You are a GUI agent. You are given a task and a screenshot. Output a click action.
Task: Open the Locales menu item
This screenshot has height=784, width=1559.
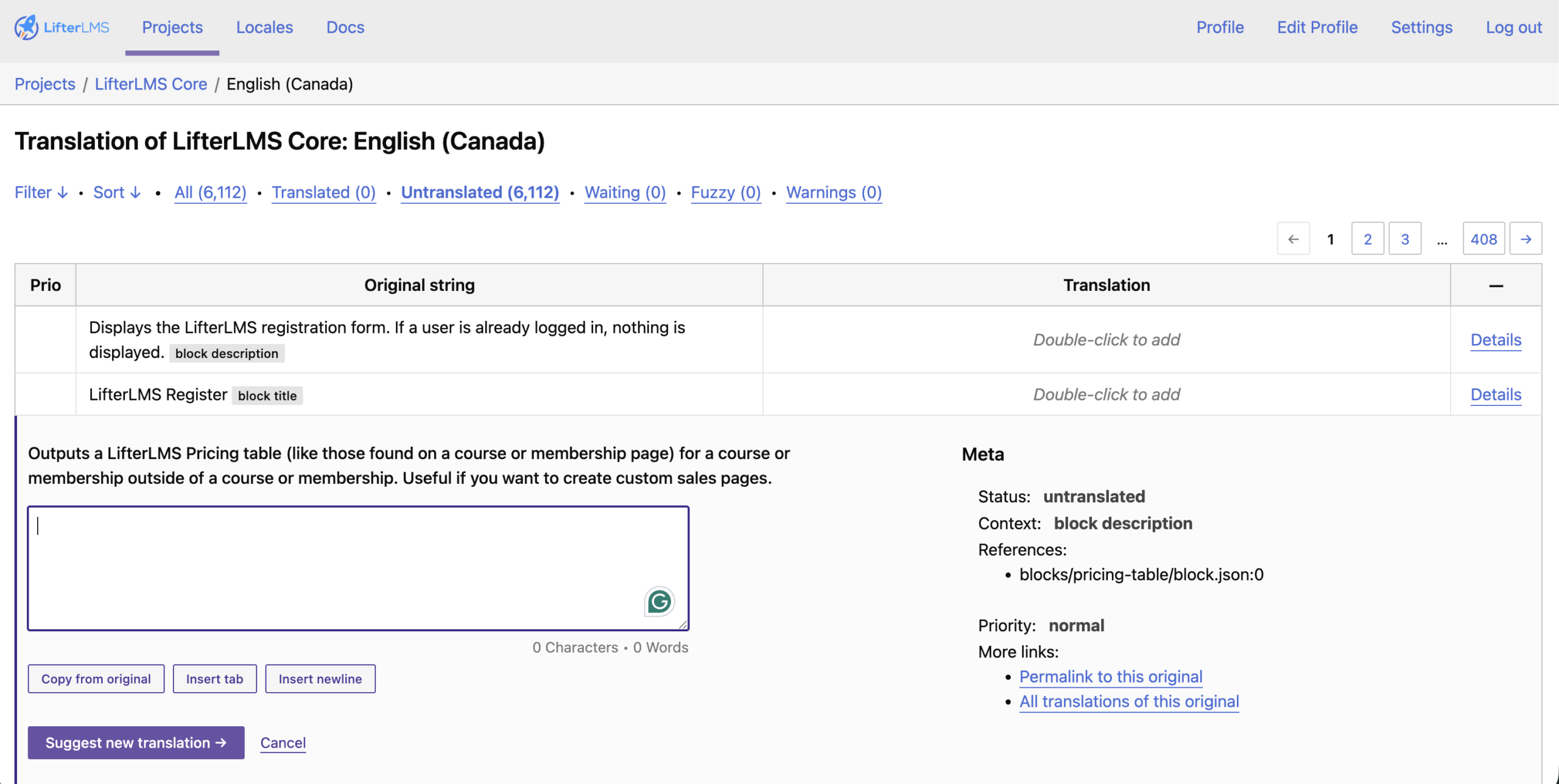pos(264,27)
